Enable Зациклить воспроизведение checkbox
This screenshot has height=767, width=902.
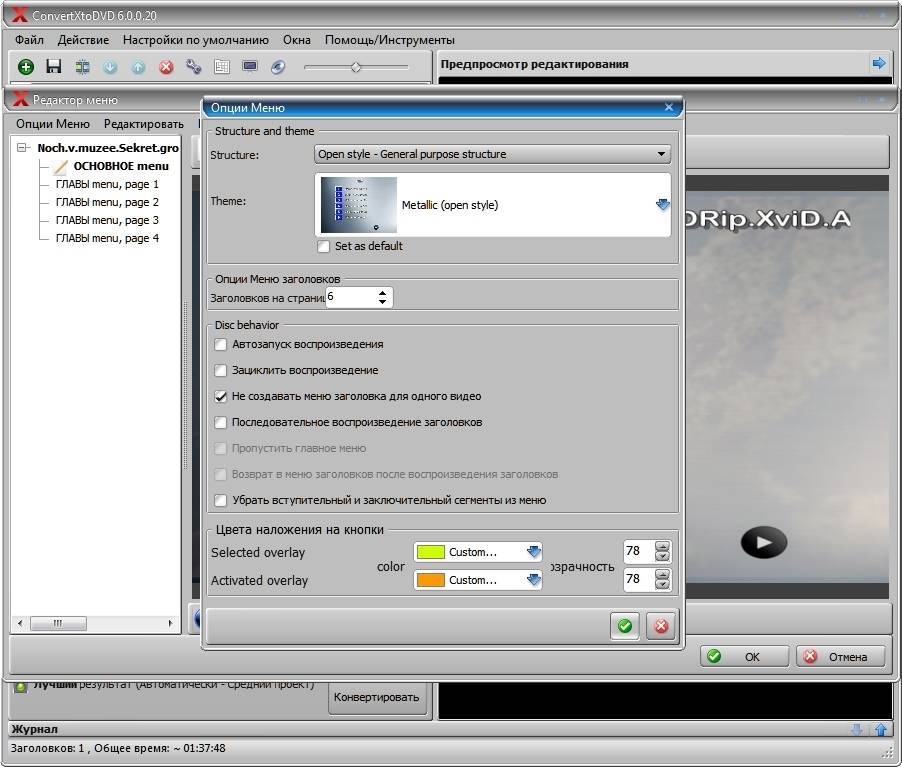[x=220, y=371]
